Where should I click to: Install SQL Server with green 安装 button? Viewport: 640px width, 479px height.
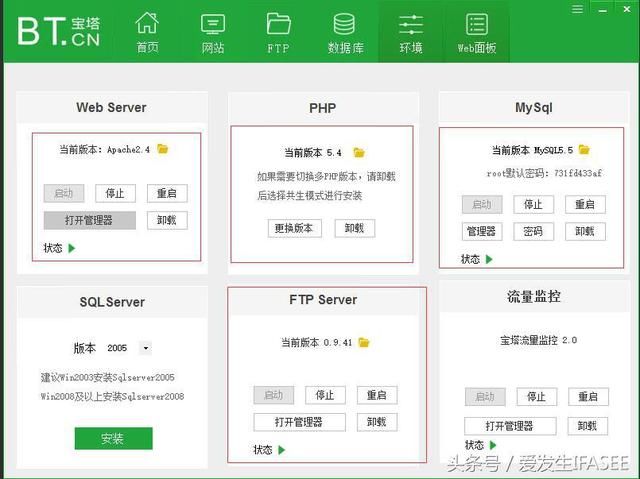click(113, 439)
